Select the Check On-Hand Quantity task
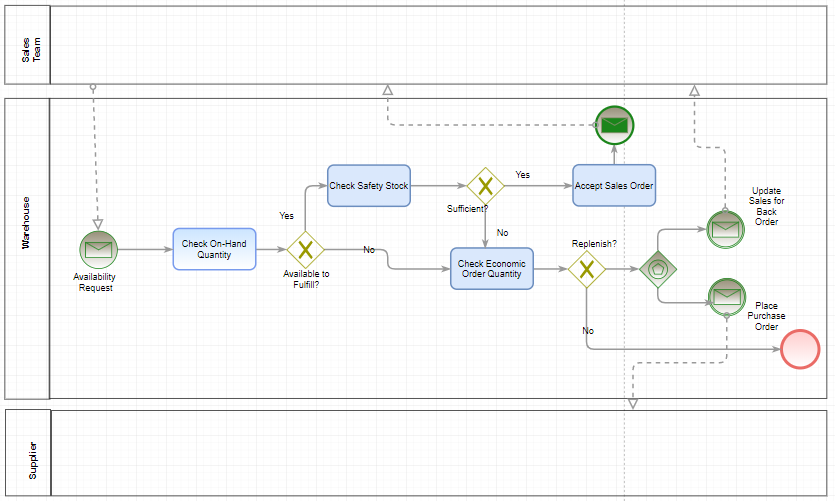 [x=214, y=249]
